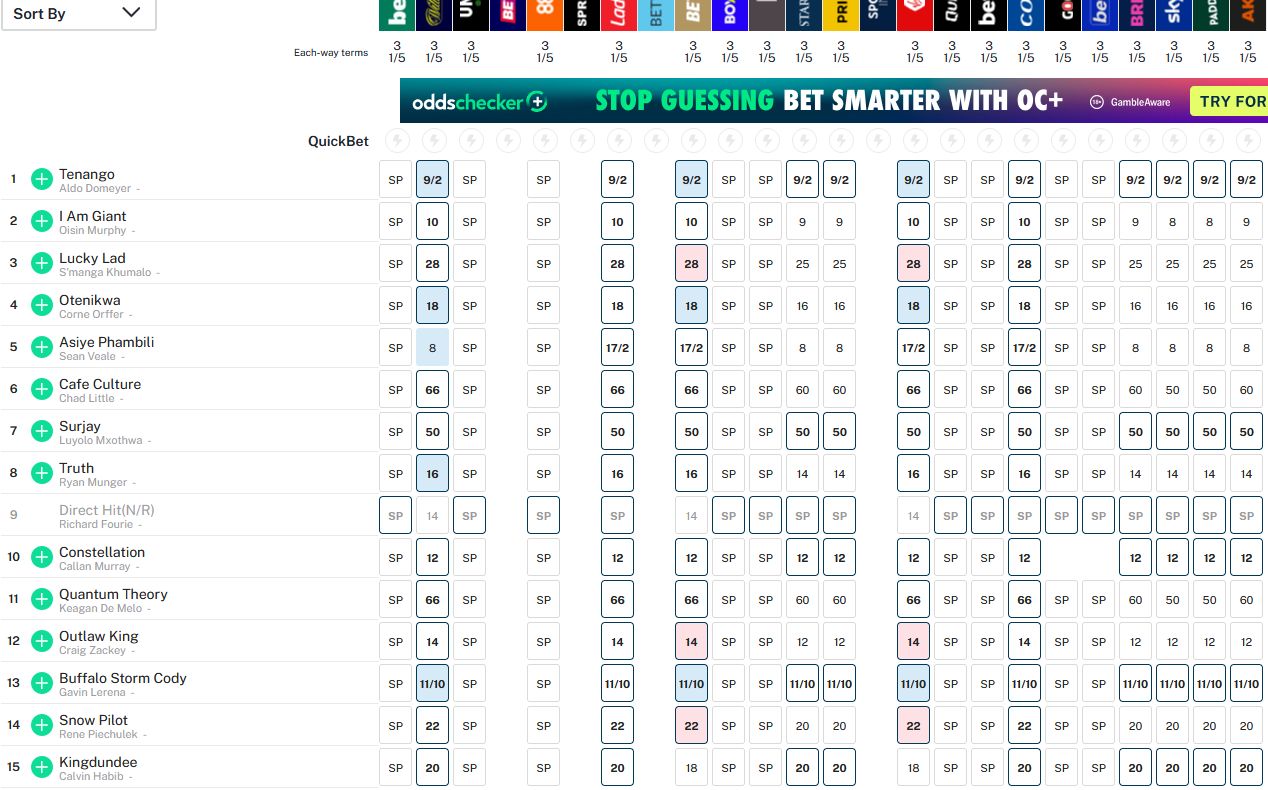1268x790 pixels.
Task: Select Snow Pilot 22 odds under Ladbrokes
Action: [x=618, y=726]
